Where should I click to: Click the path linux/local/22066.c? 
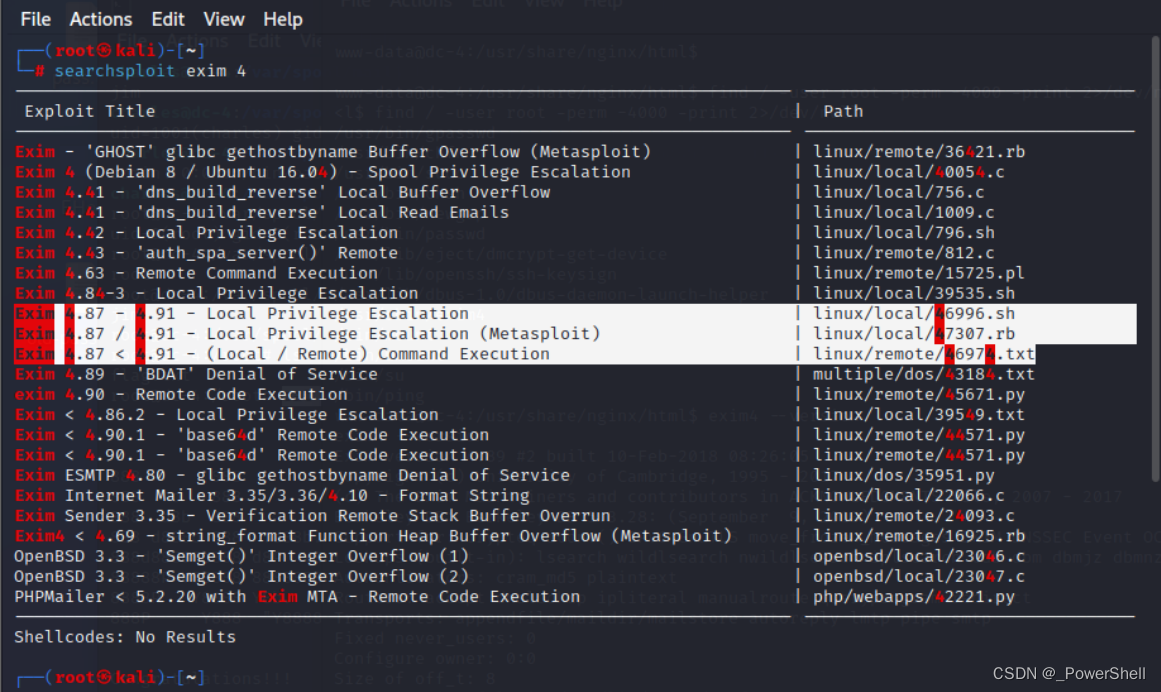tap(909, 495)
